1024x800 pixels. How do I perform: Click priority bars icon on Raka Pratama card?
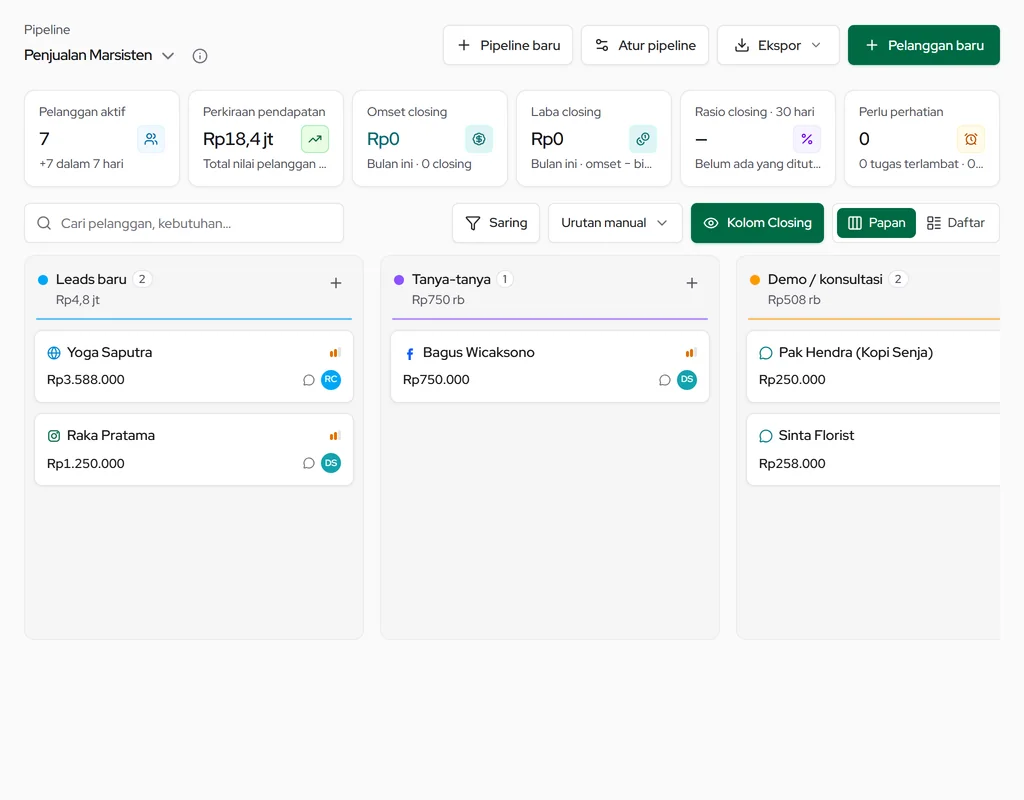[x=334, y=436]
